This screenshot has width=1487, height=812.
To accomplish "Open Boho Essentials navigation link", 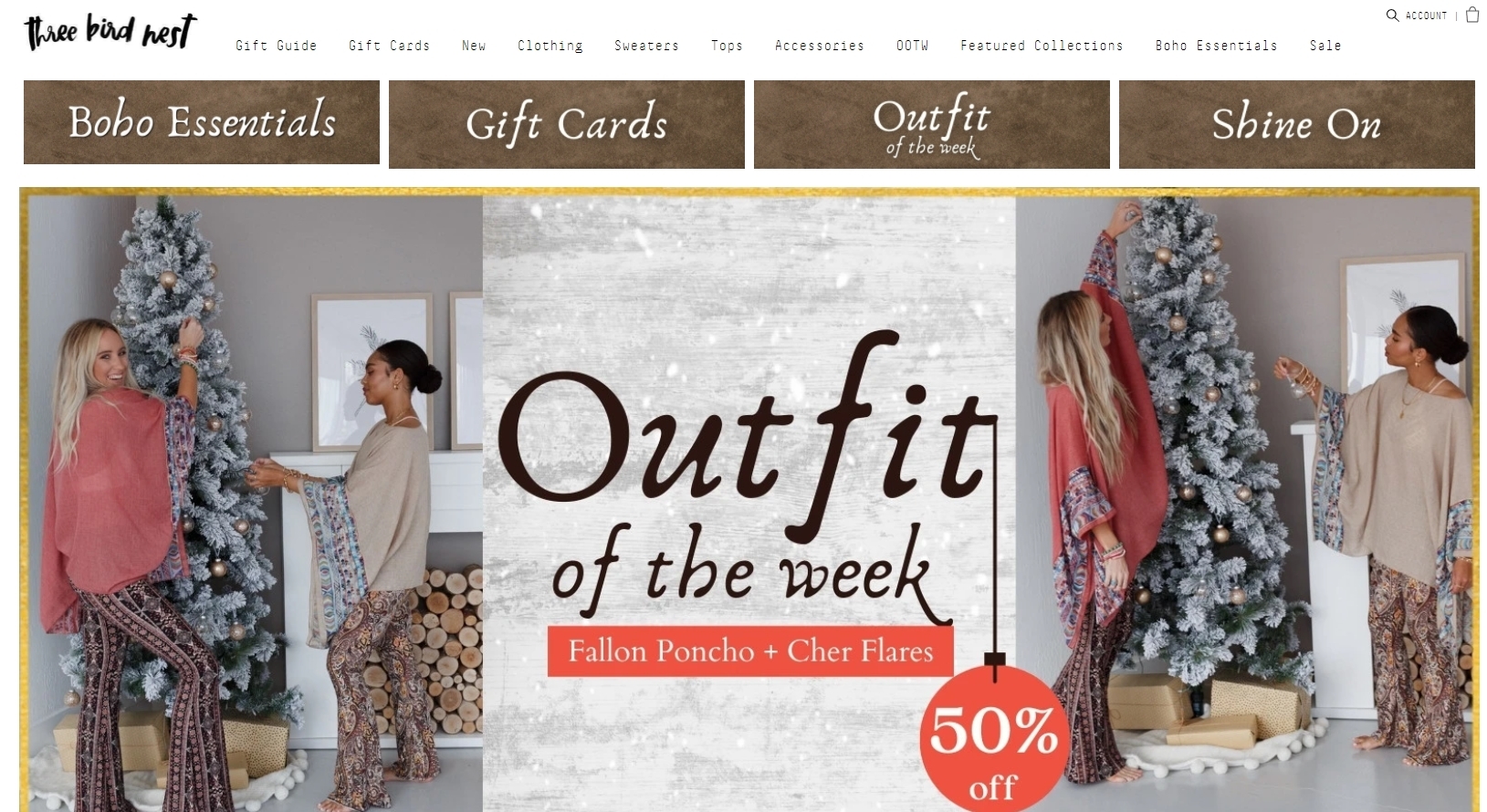I will [1216, 46].
